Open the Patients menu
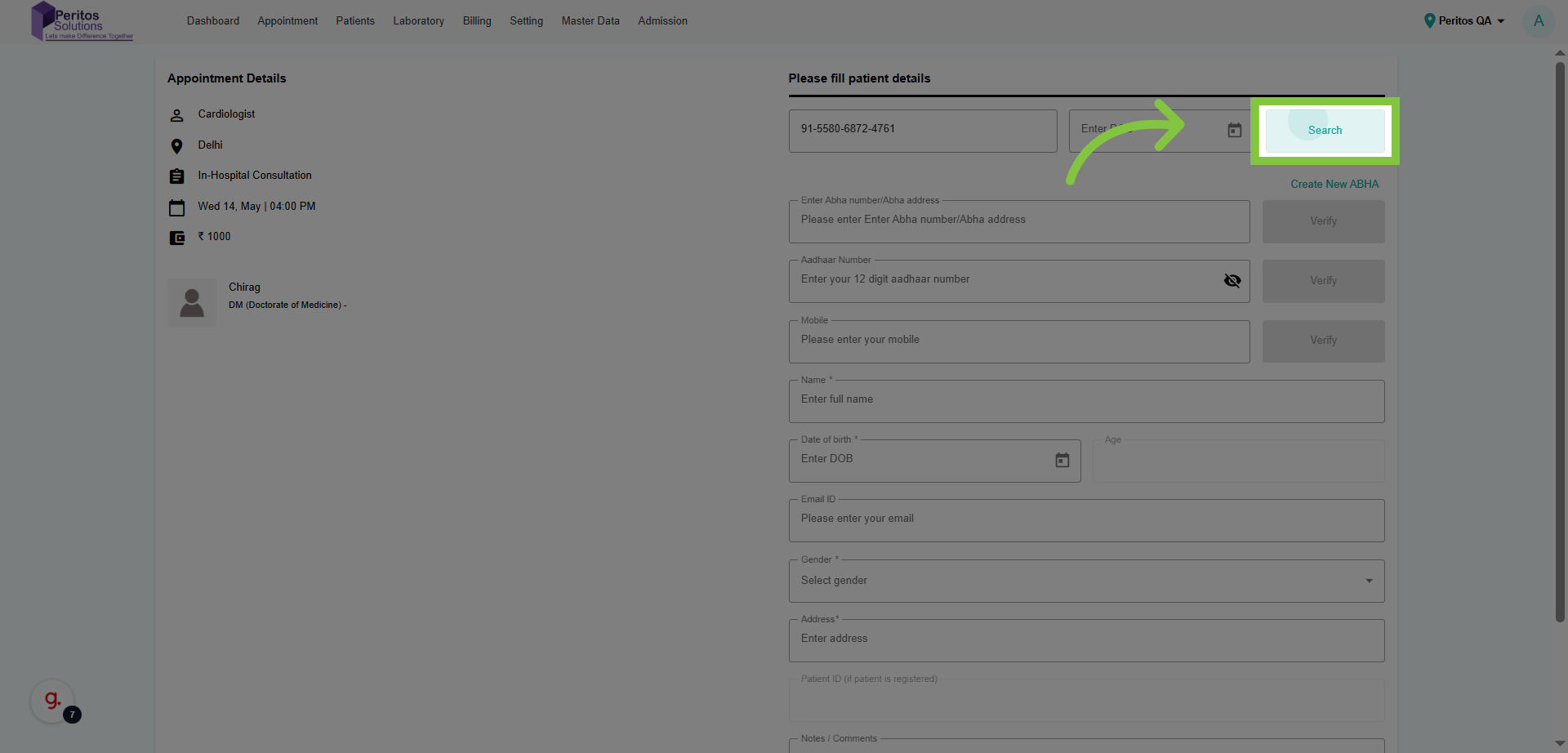 coord(355,21)
